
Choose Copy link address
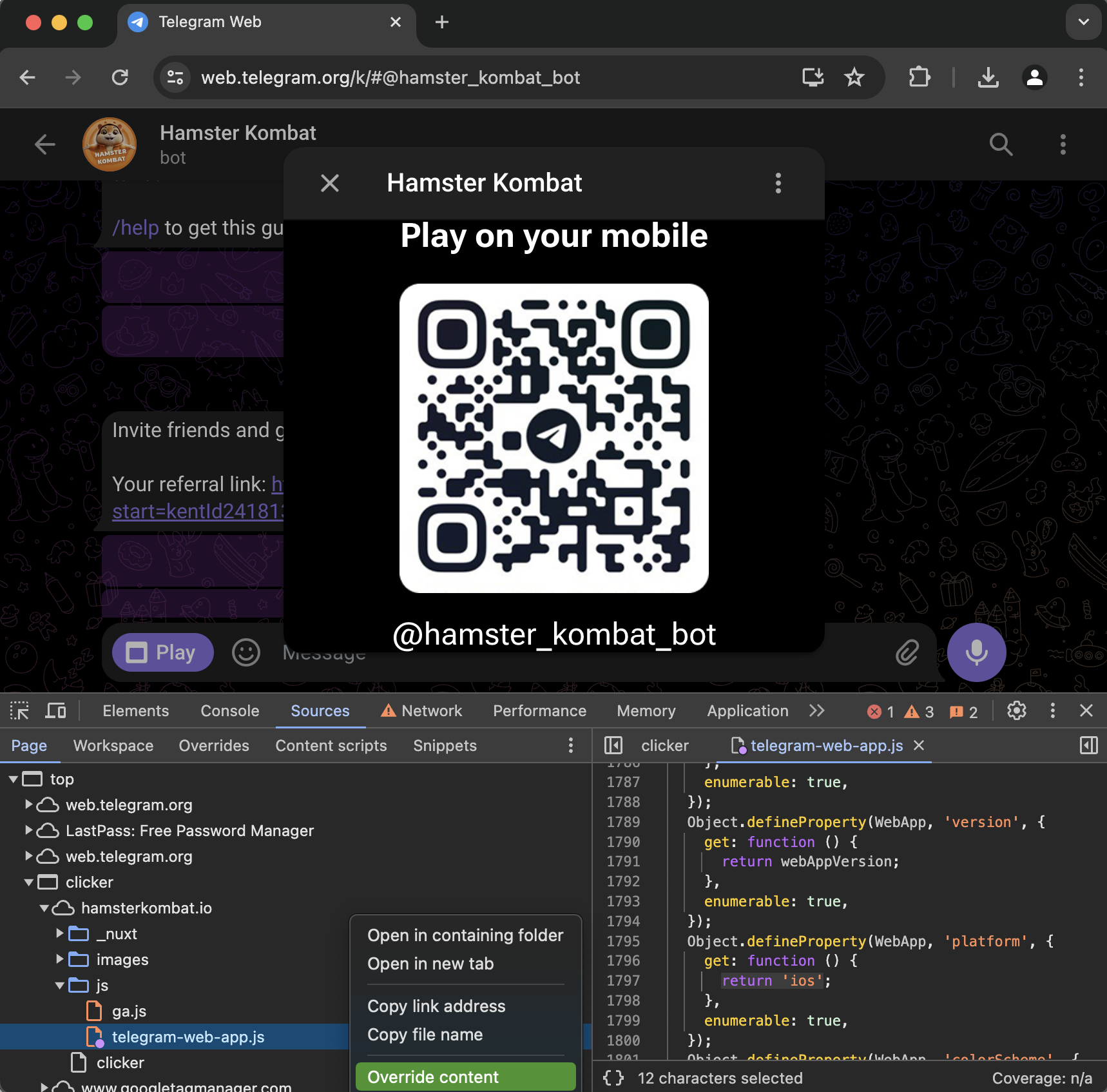465,1006
